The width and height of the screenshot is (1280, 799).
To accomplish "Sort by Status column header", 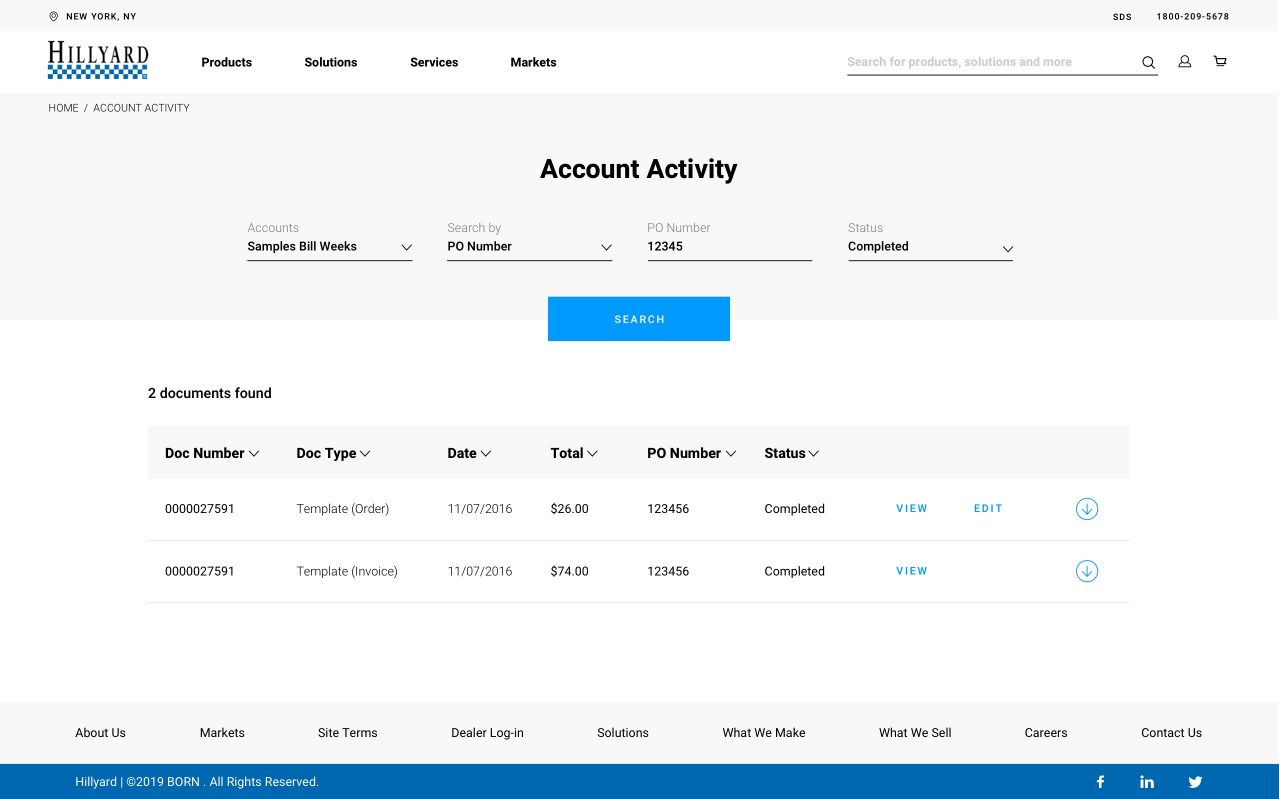I will (x=792, y=453).
